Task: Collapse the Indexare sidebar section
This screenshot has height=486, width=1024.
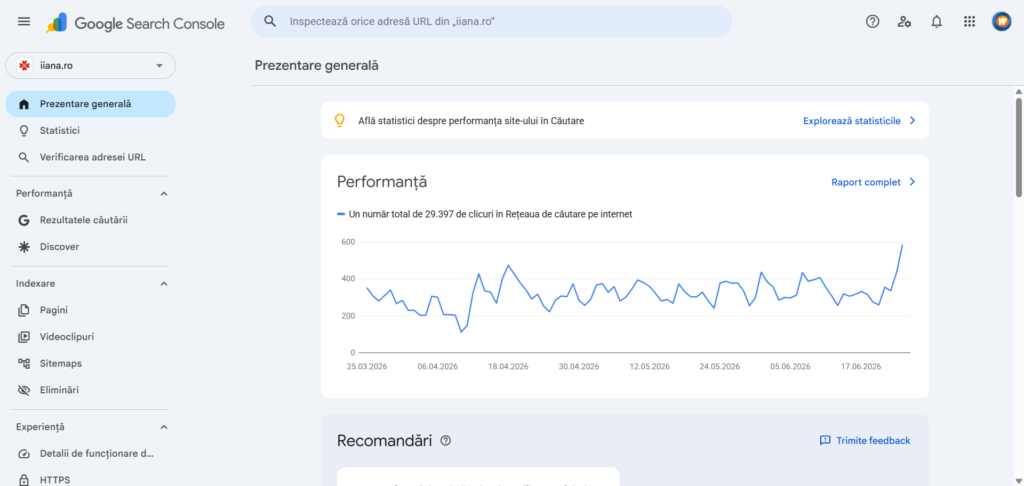Action: point(164,284)
